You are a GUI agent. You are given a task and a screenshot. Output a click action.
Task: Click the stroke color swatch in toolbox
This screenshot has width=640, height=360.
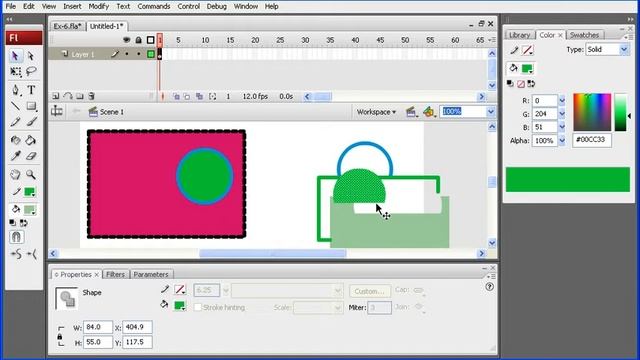pos(29,192)
